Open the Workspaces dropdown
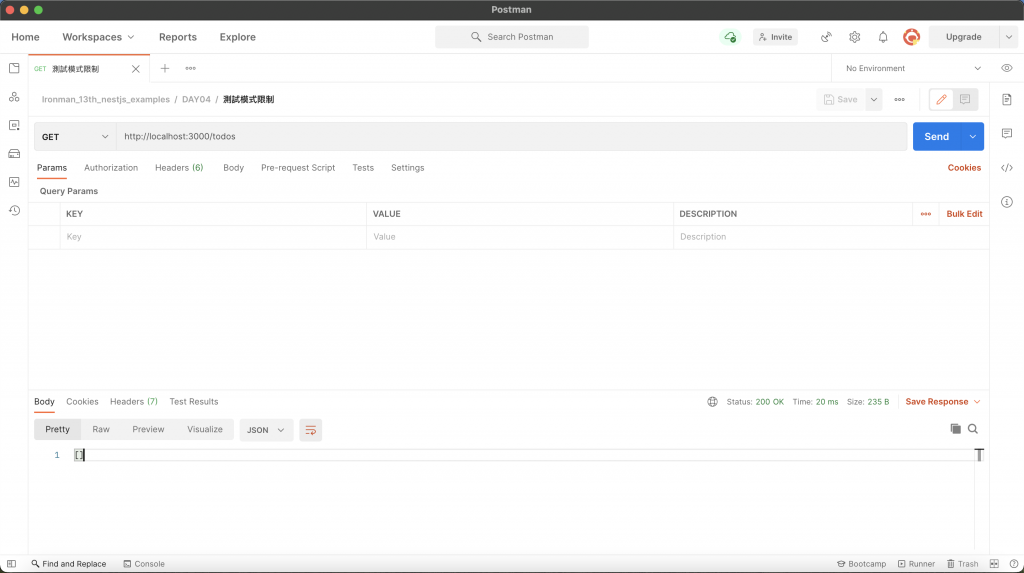This screenshot has height=573, width=1024. click(98, 37)
